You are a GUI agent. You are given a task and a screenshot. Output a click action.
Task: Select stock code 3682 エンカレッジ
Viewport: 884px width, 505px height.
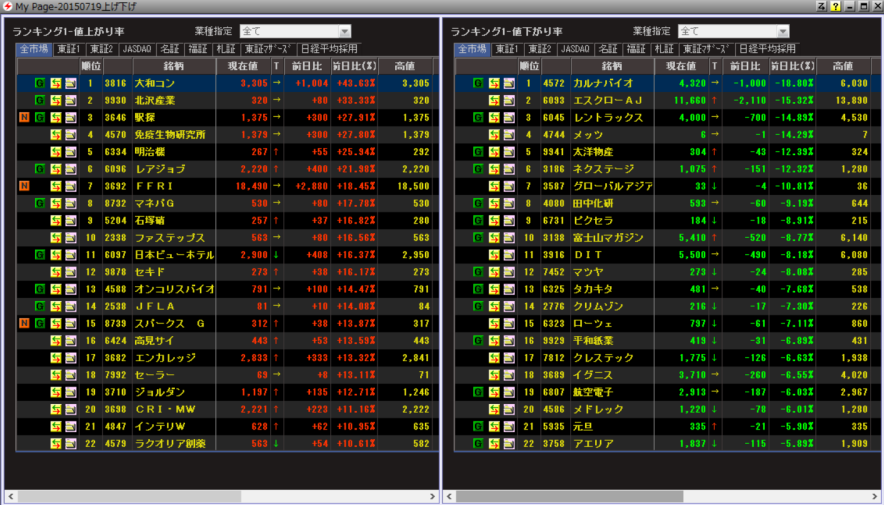[115, 358]
